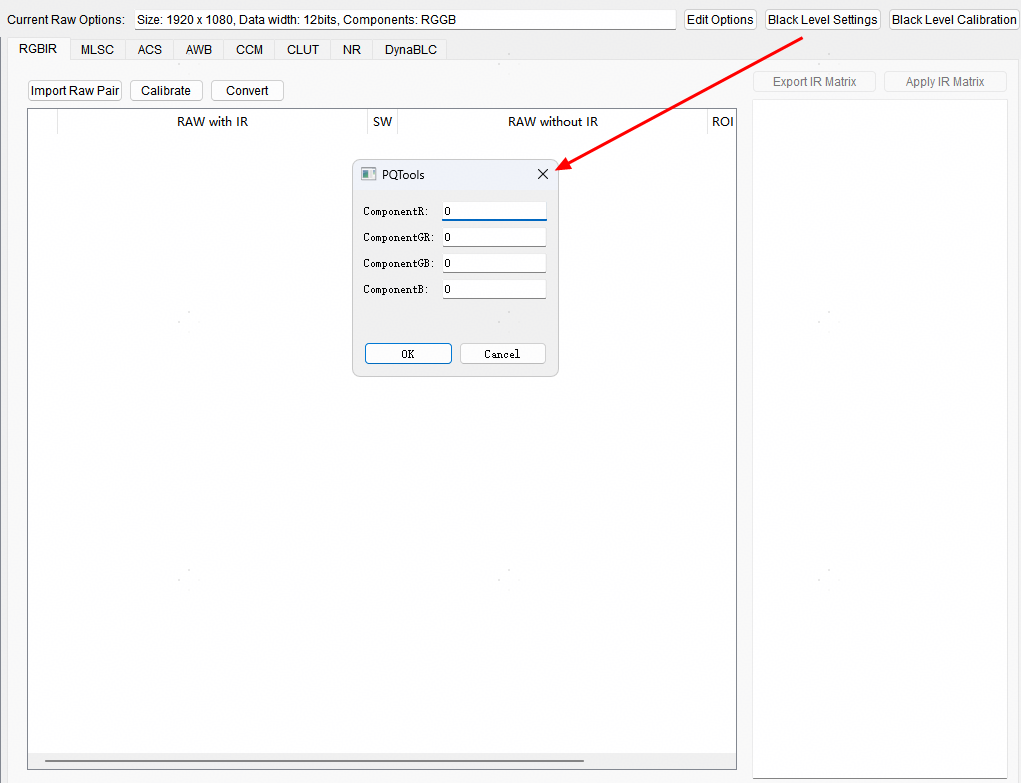
Task: Switch to the NR tab
Action: coord(351,50)
